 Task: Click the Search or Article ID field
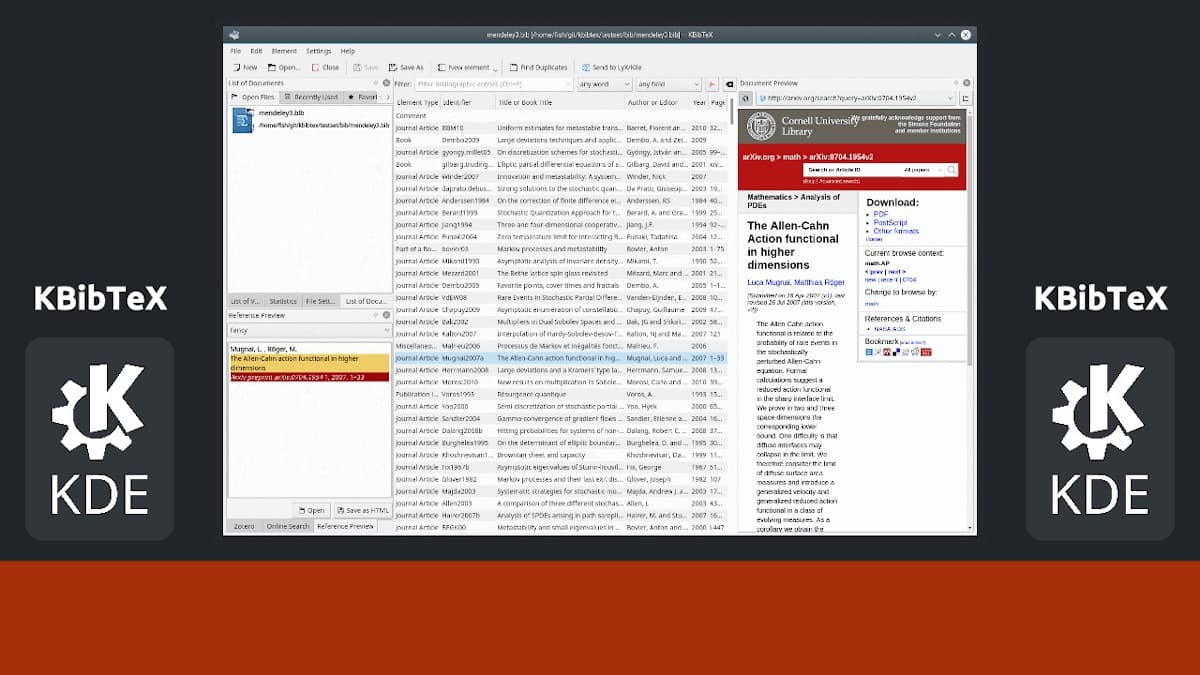pyautogui.click(x=849, y=170)
